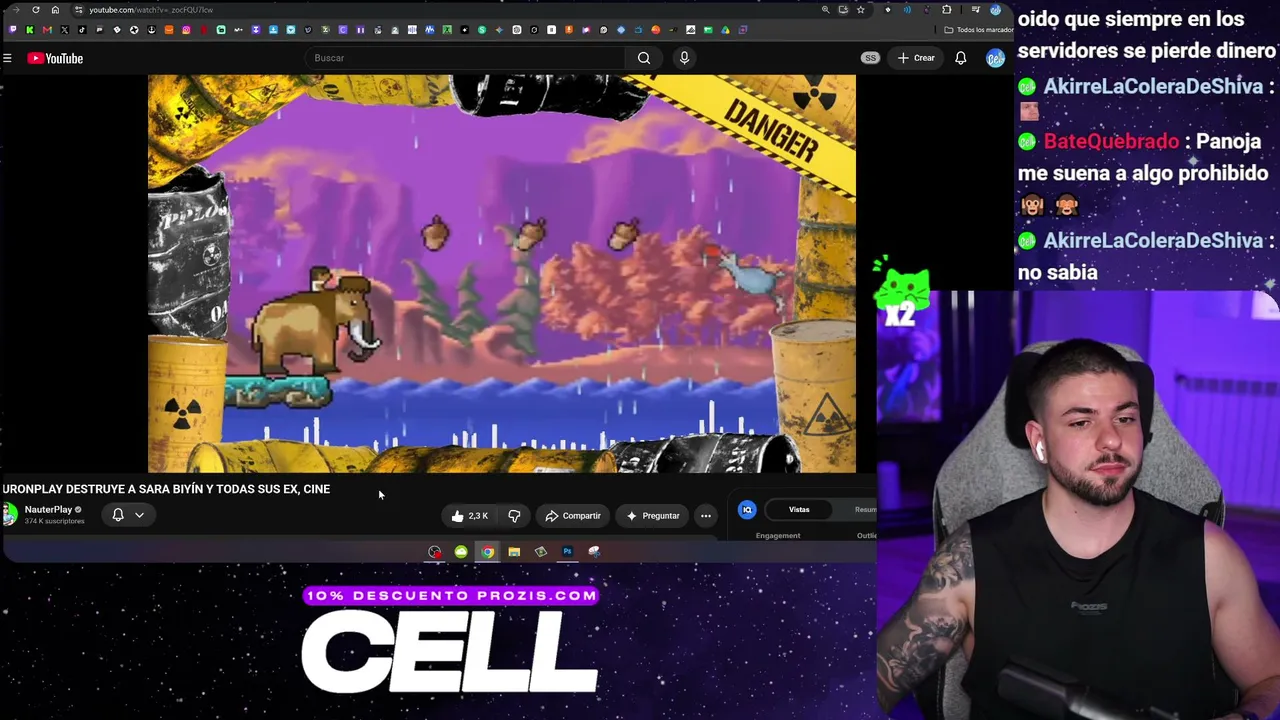
Task: Open the browser zoom magnifier icon
Action: [x=825, y=10]
